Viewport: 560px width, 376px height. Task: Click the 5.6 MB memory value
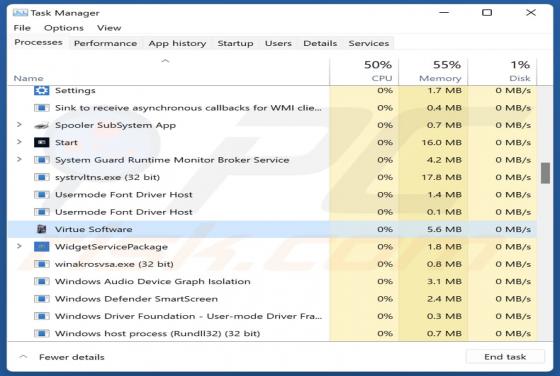click(x=444, y=229)
